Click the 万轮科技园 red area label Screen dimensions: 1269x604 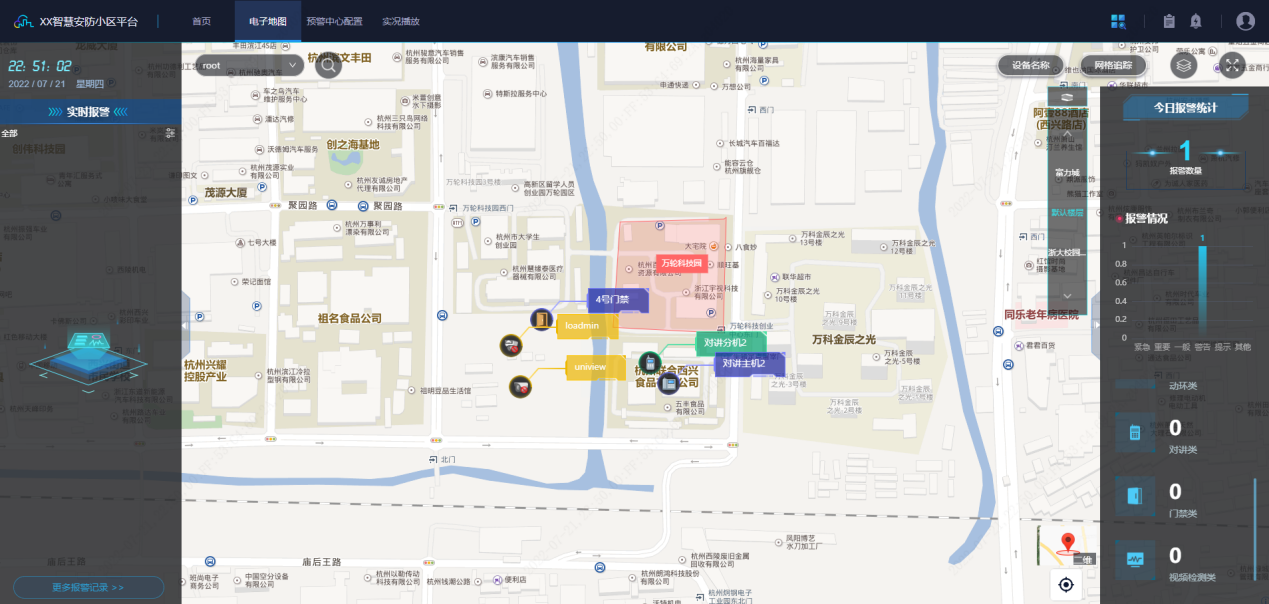point(683,263)
